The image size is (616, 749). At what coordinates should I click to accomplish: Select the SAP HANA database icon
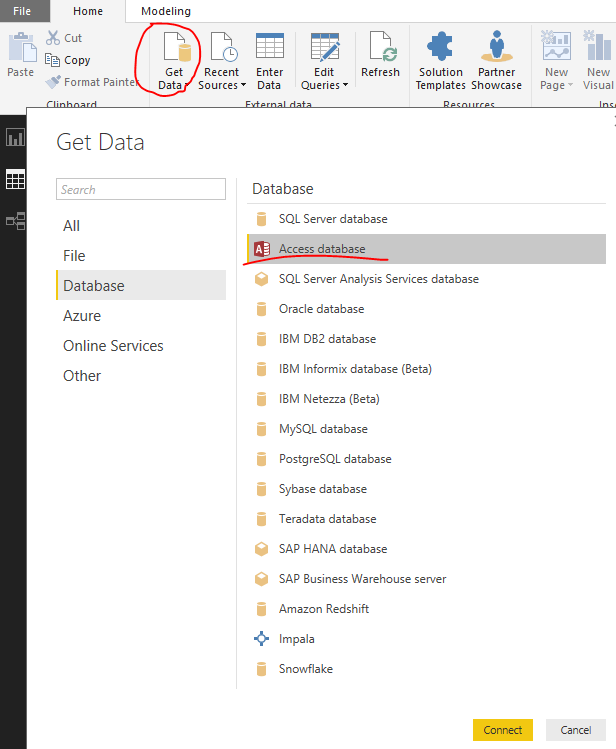tap(261, 549)
